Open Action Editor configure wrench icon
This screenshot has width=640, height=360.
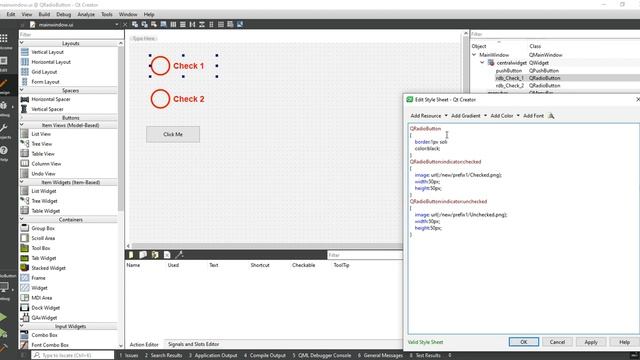(179, 255)
